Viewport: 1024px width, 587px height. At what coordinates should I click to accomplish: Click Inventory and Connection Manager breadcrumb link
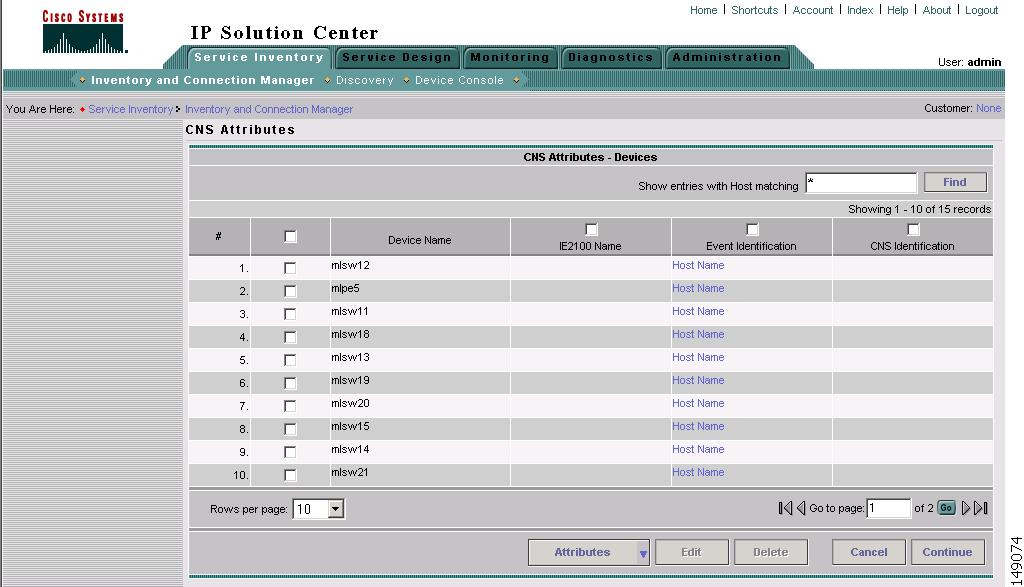(x=269, y=109)
